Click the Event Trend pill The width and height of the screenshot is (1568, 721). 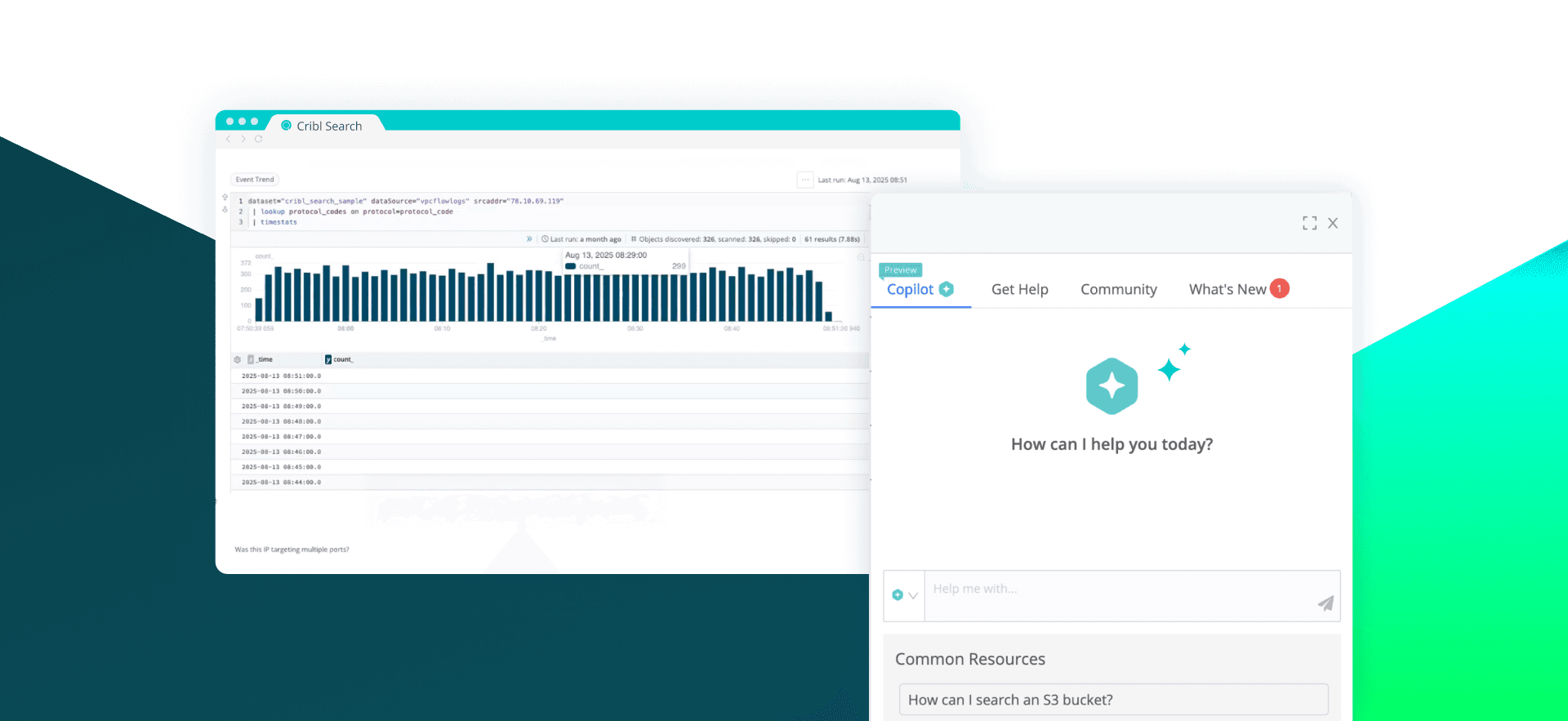click(x=255, y=180)
